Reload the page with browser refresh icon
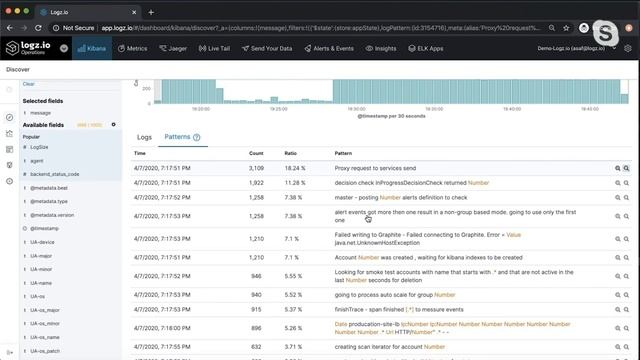This screenshot has height=360, width=640. pos(38,28)
